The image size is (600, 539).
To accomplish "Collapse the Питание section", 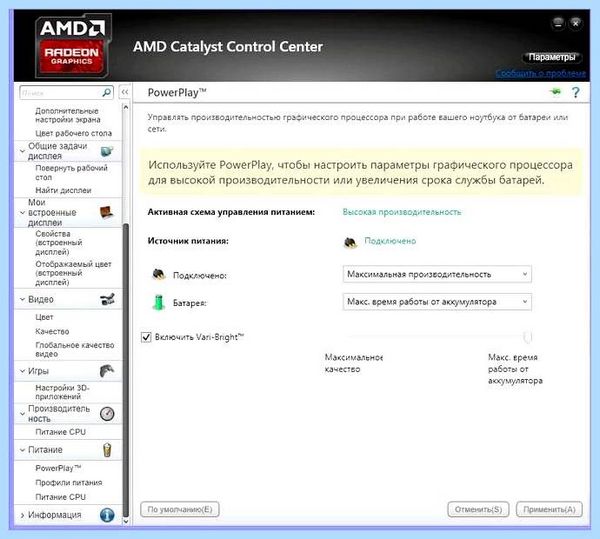I will [22, 450].
